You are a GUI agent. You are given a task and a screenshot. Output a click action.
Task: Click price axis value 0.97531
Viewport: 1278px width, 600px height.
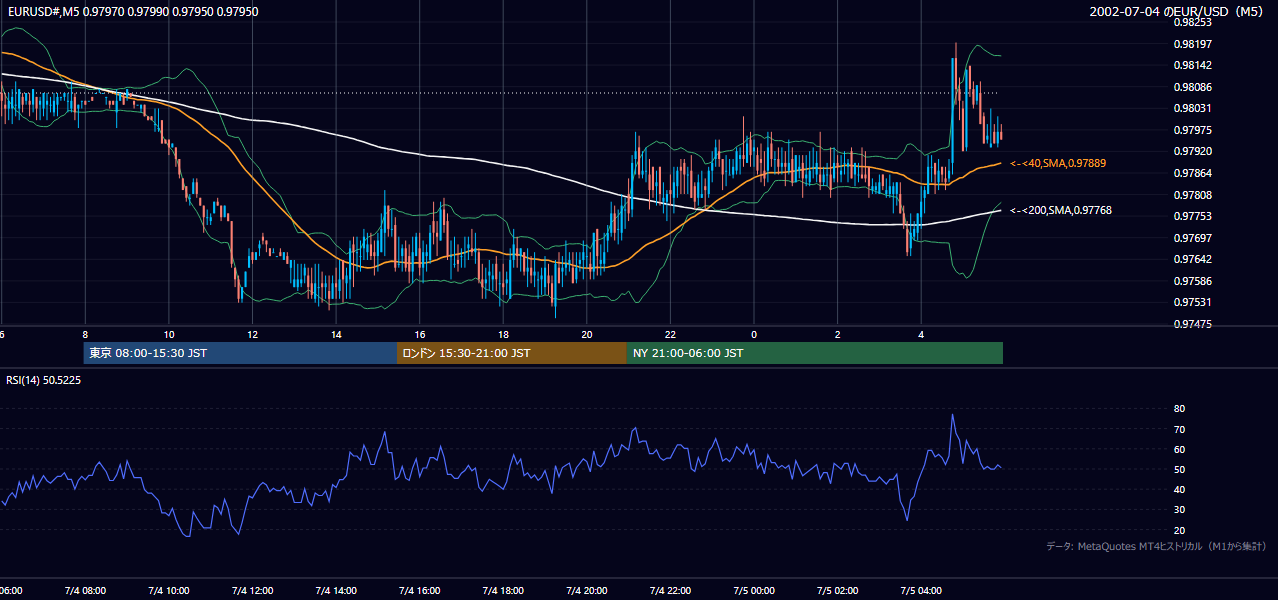pos(1193,302)
